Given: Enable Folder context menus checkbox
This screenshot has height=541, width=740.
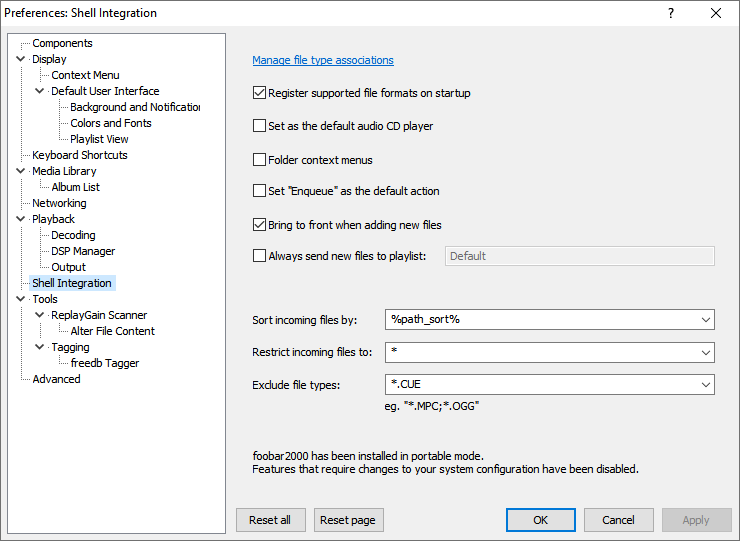Looking at the screenshot, I should tap(260, 160).
